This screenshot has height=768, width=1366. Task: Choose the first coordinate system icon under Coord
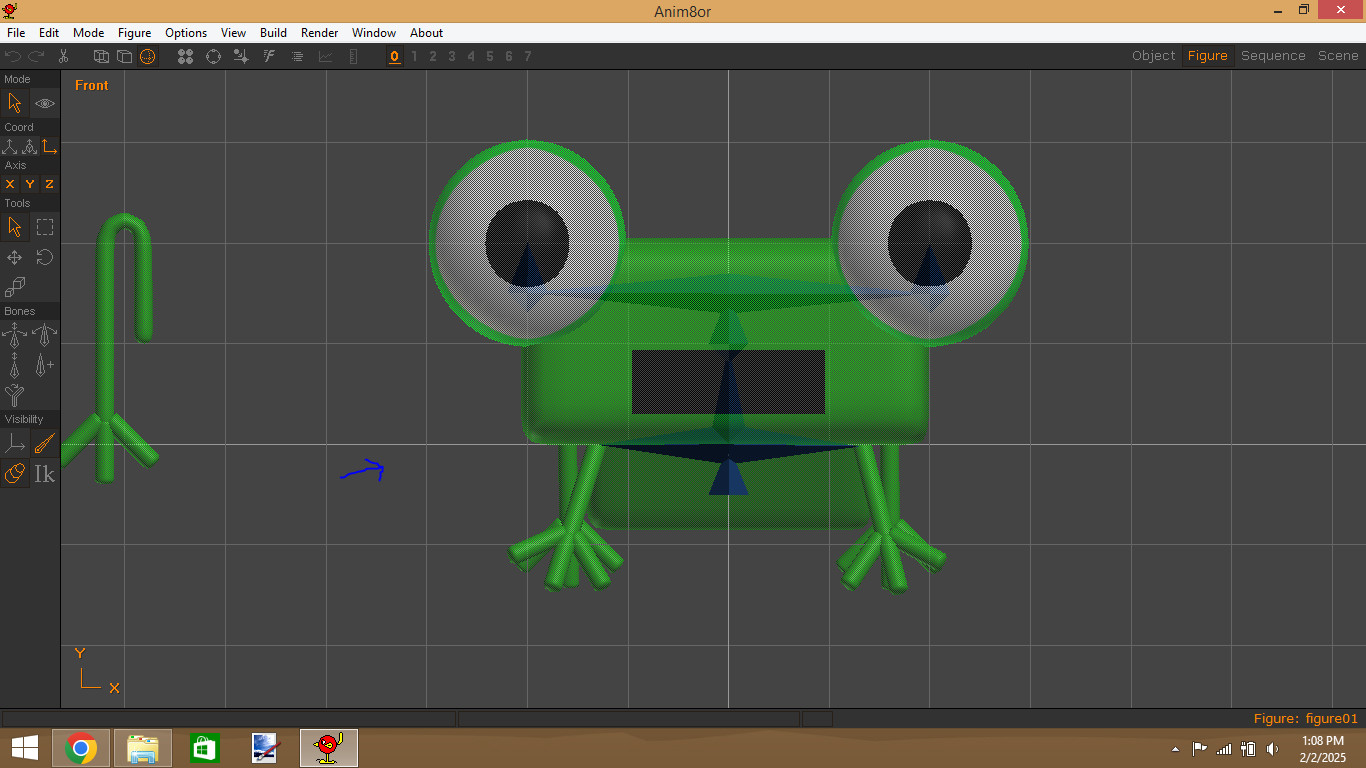point(10,147)
